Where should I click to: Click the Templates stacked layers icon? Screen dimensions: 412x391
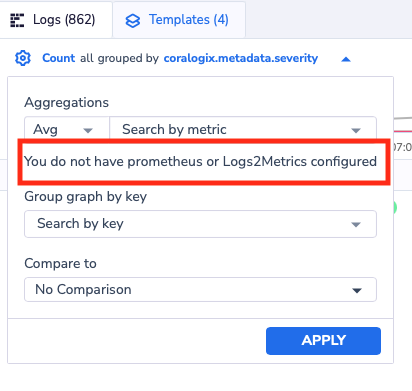(x=133, y=21)
